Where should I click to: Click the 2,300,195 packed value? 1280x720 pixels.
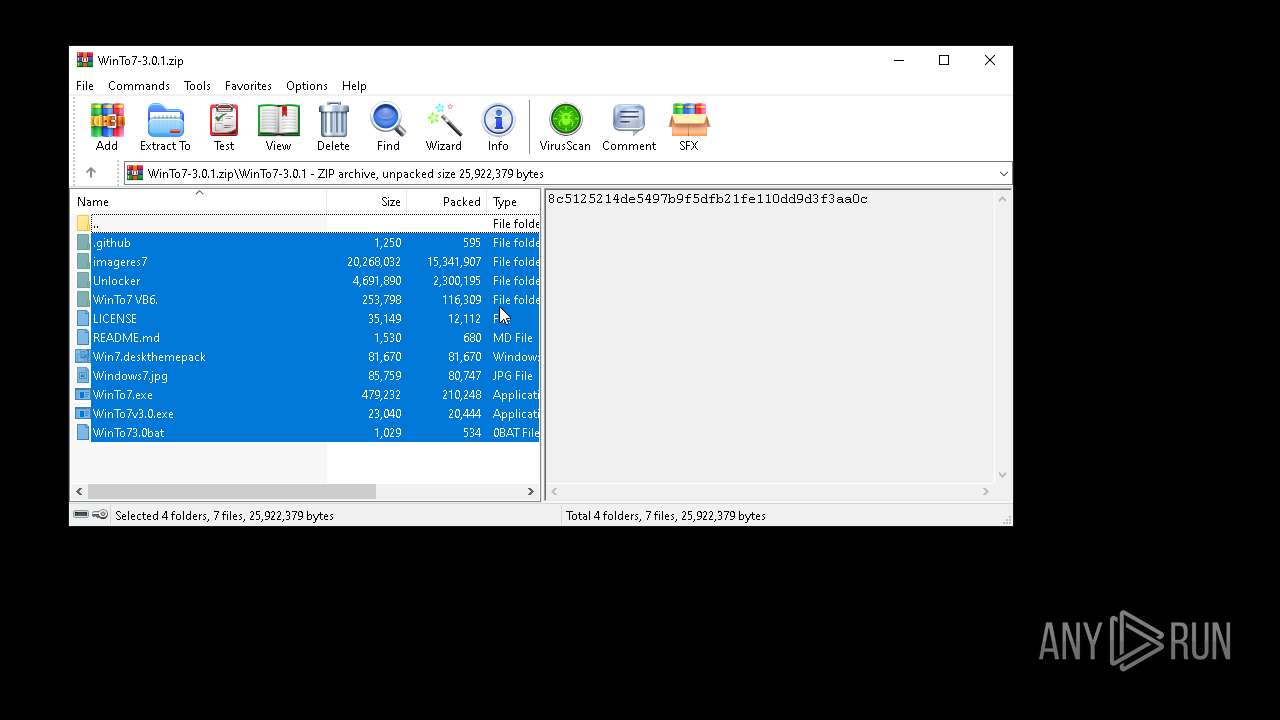tap(456, 281)
